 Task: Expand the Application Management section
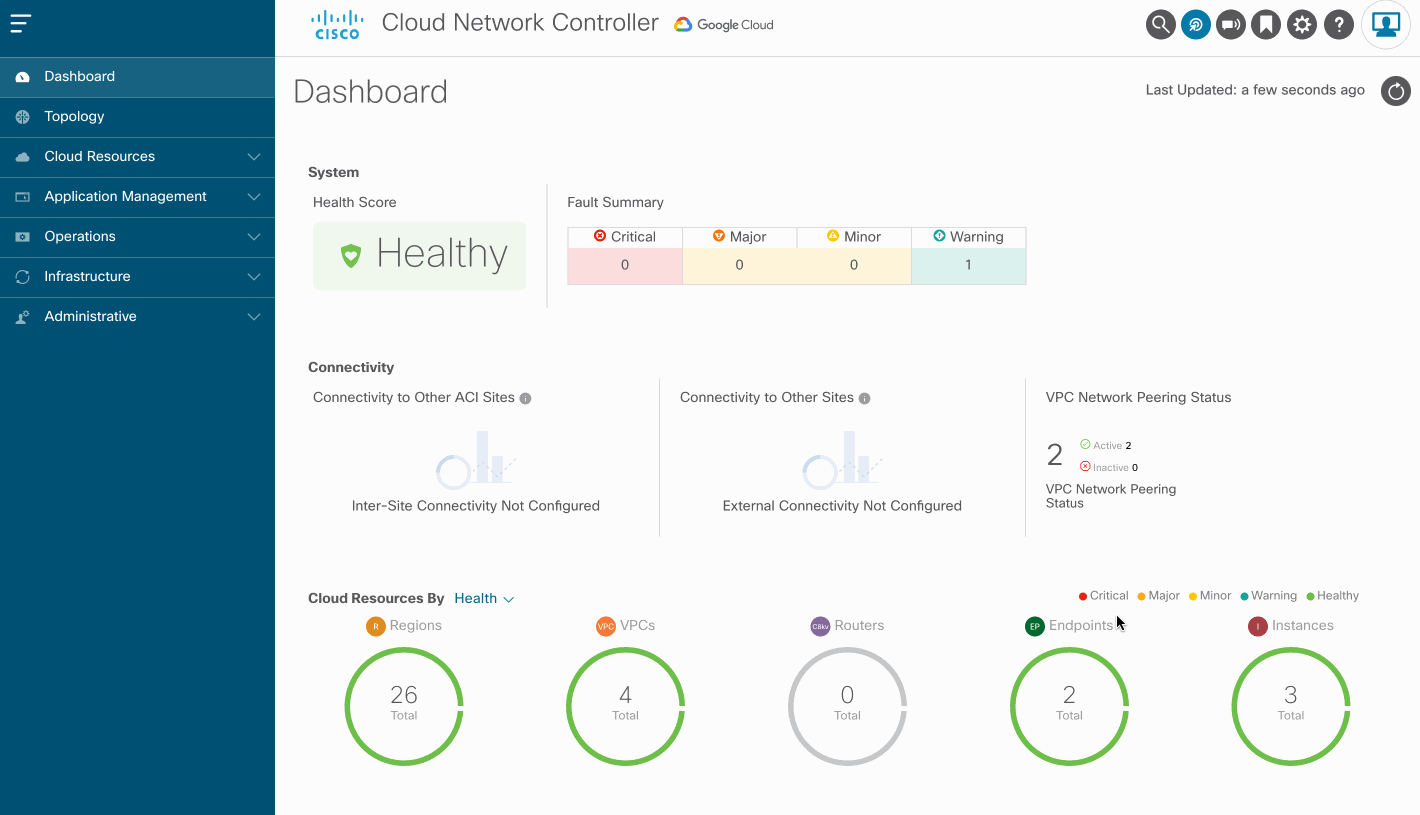coord(137,197)
